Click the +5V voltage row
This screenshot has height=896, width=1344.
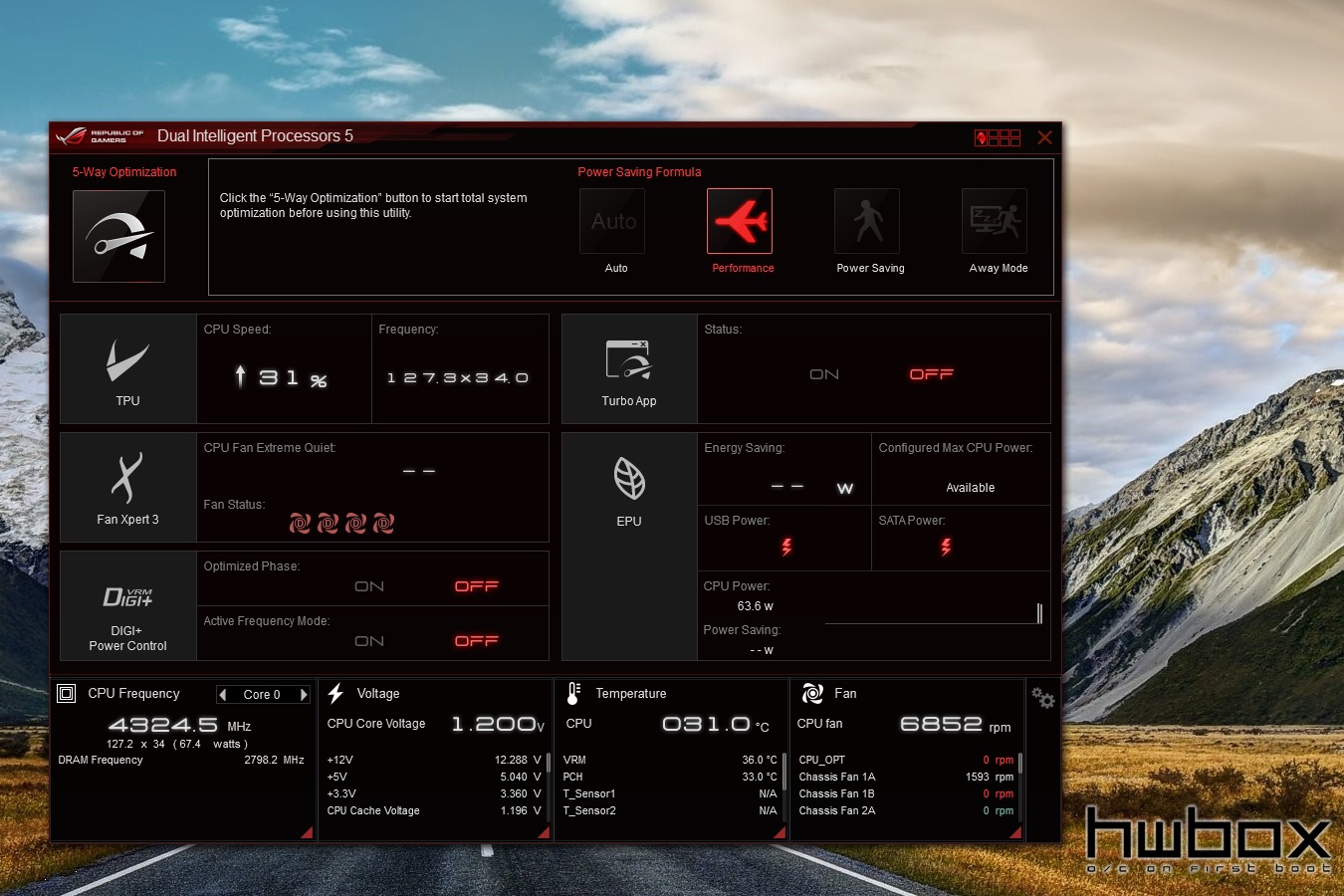click(x=434, y=777)
